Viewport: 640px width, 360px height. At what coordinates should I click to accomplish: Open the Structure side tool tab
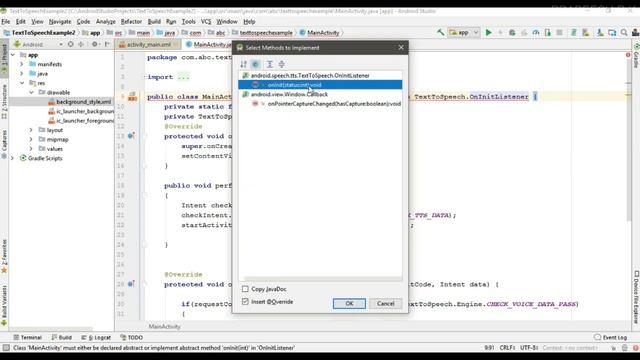tap(4, 102)
